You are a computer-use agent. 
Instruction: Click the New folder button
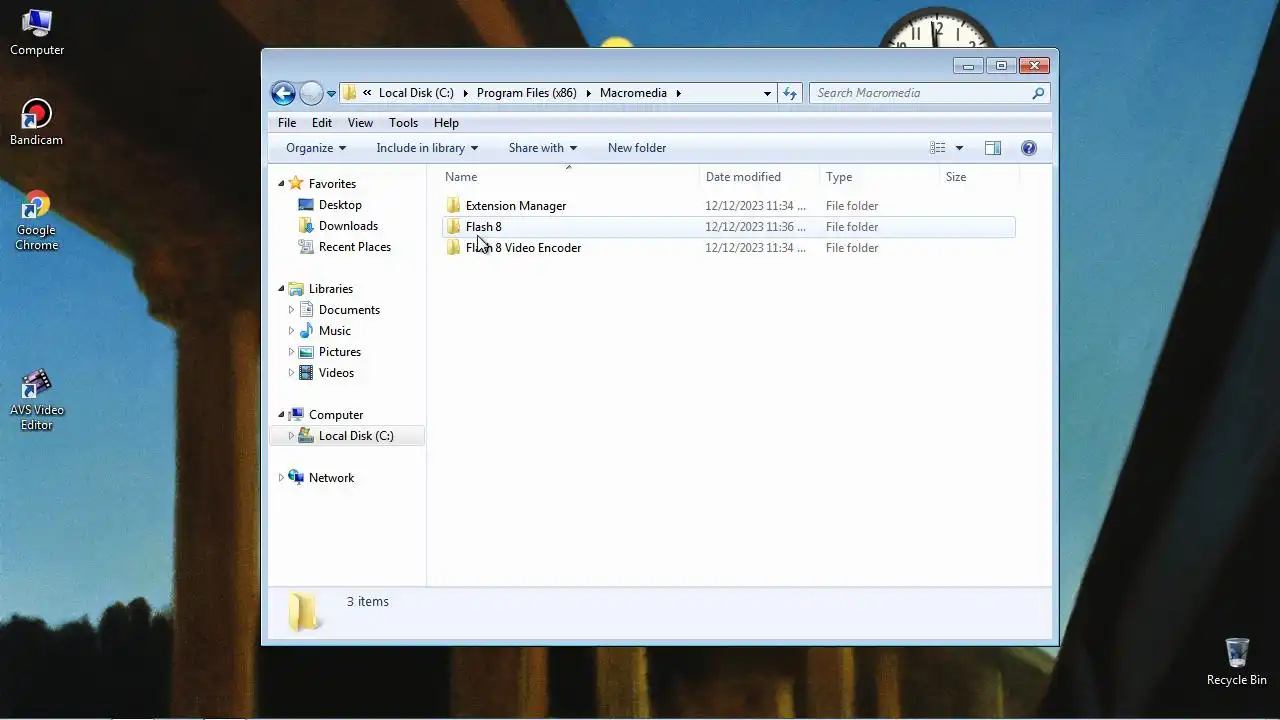tap(637, 148)
